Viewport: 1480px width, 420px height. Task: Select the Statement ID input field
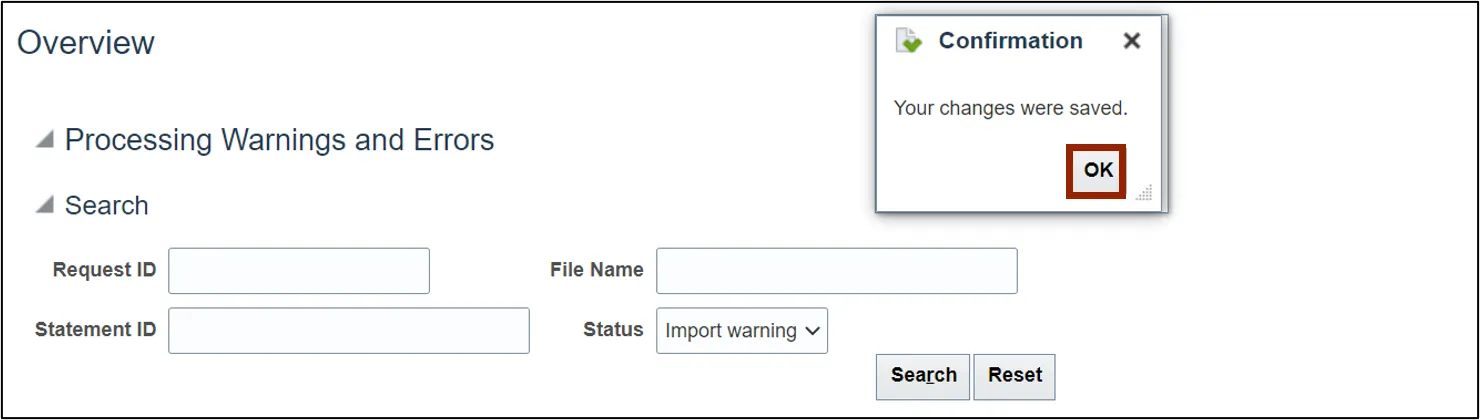(348, 331)
